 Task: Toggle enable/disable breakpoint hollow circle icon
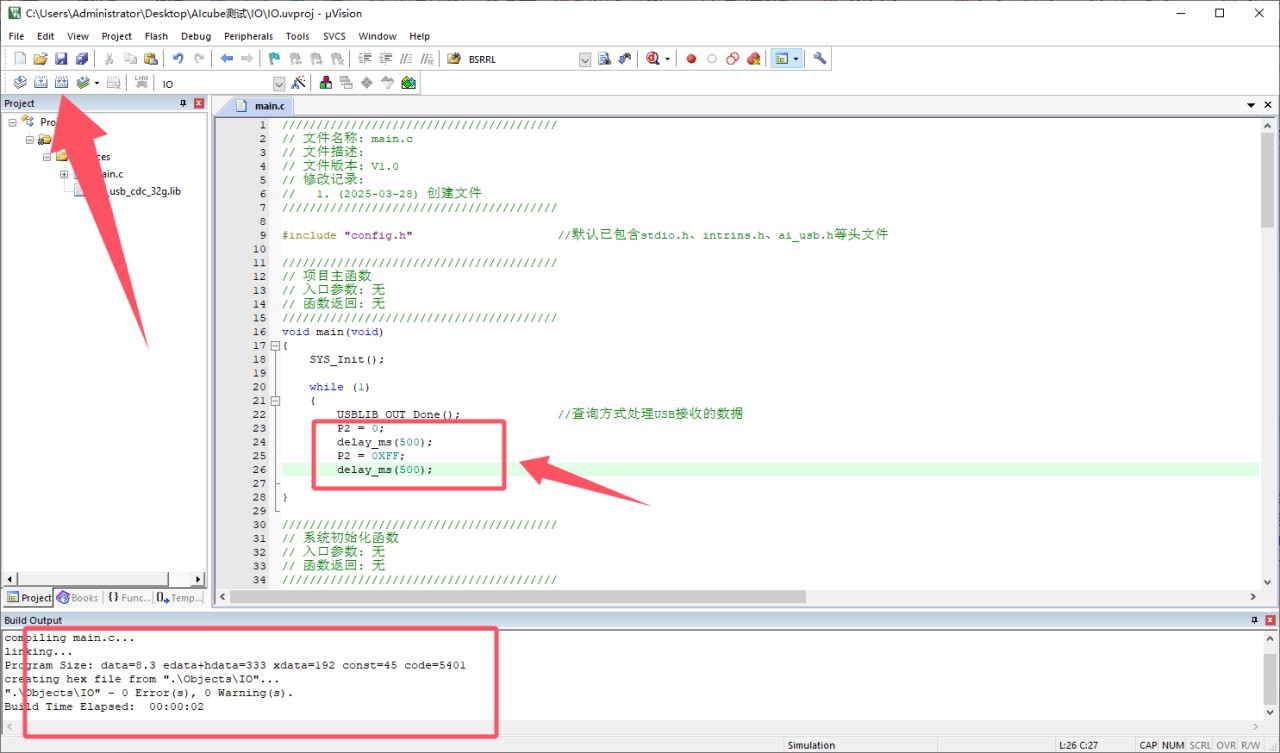712,59
